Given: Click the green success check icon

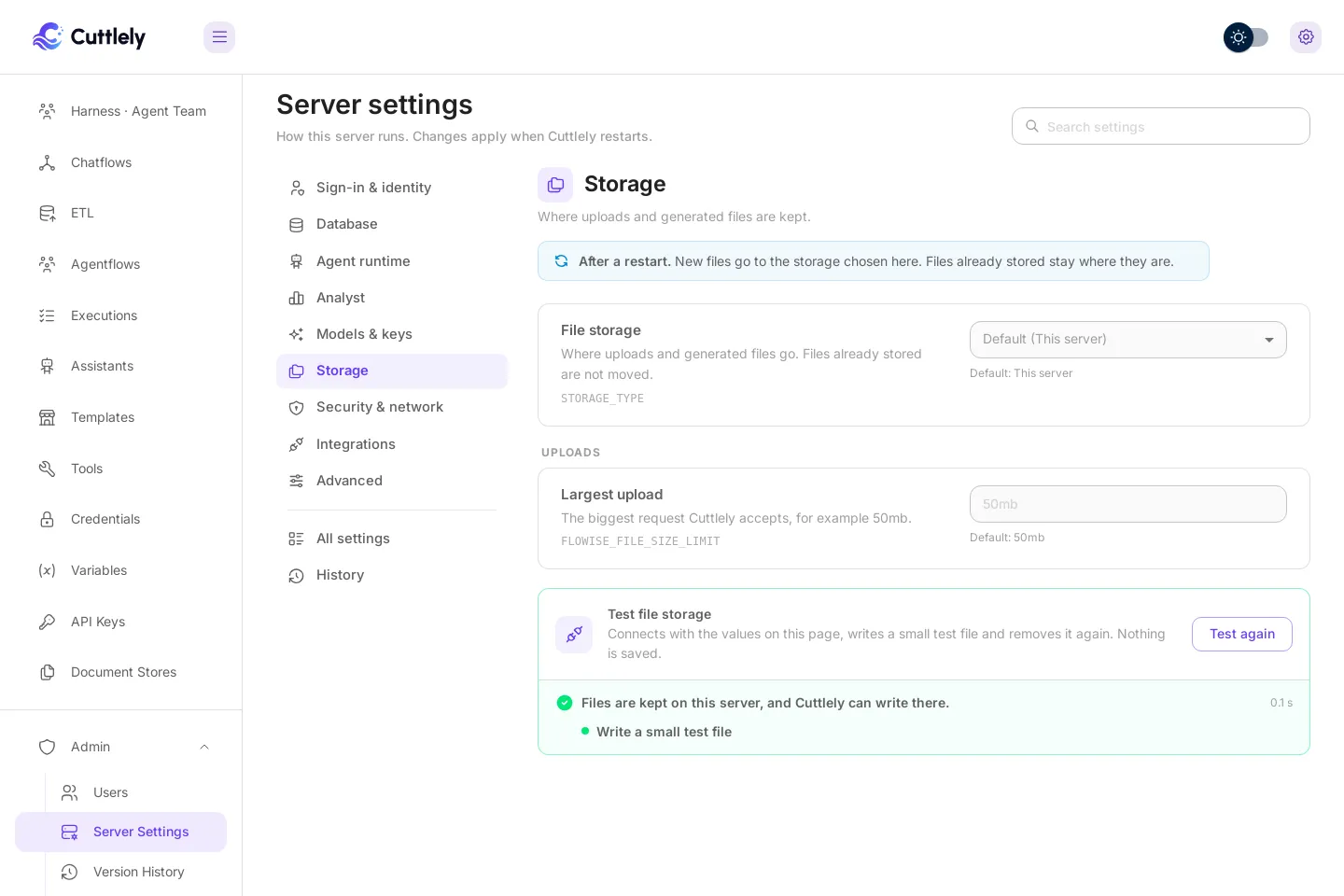Looking at the screenshot, I should tap(565, 703).
